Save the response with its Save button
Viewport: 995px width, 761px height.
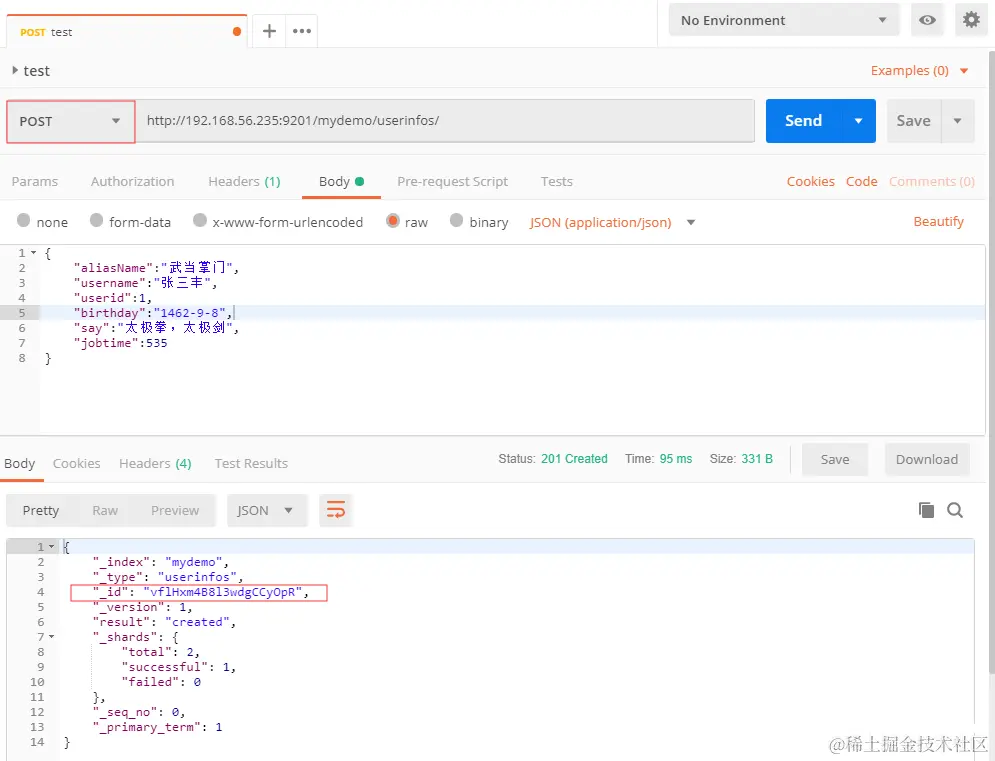834,460
